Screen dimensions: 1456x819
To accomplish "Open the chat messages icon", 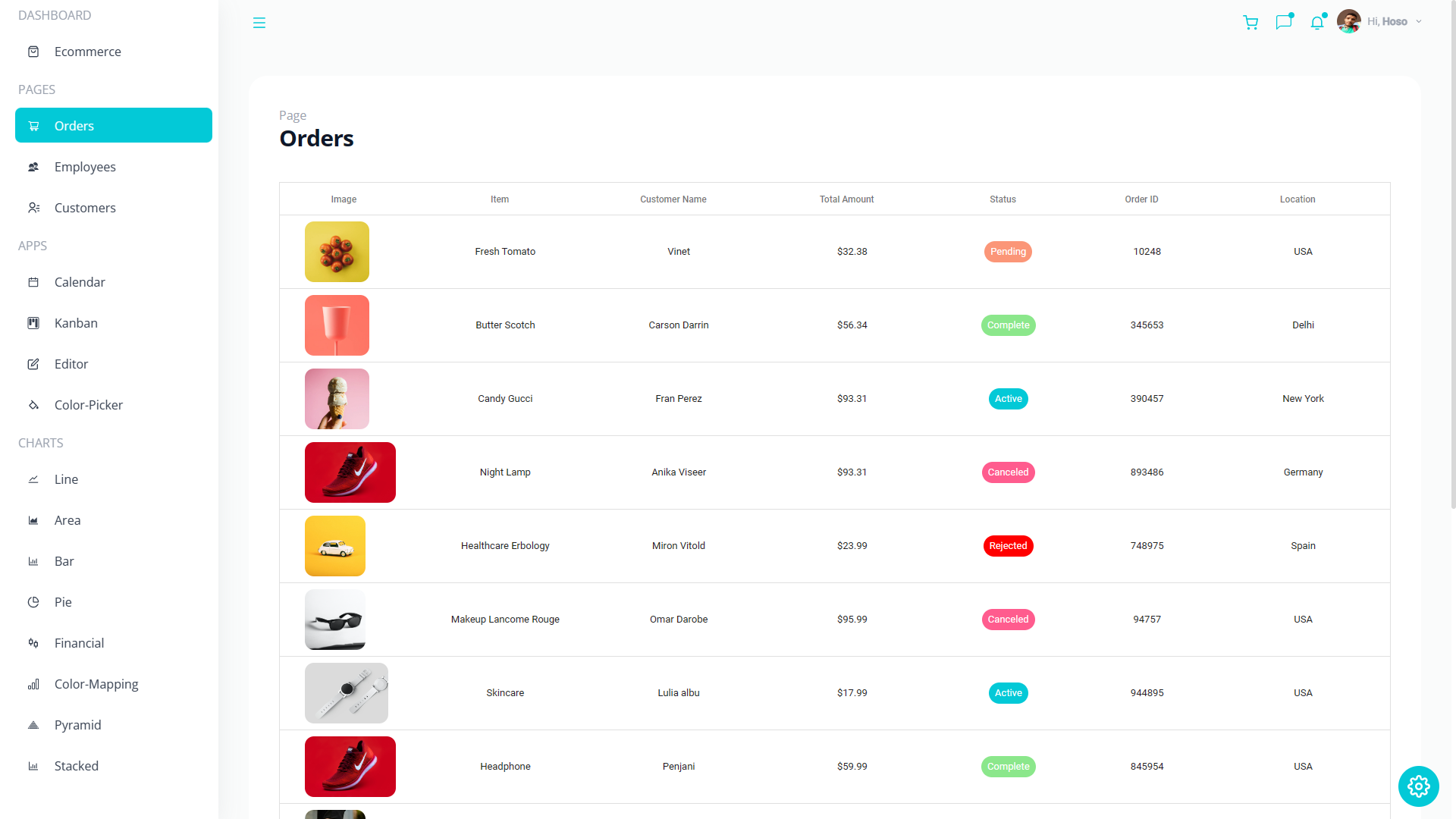I will click(1283, 22).
